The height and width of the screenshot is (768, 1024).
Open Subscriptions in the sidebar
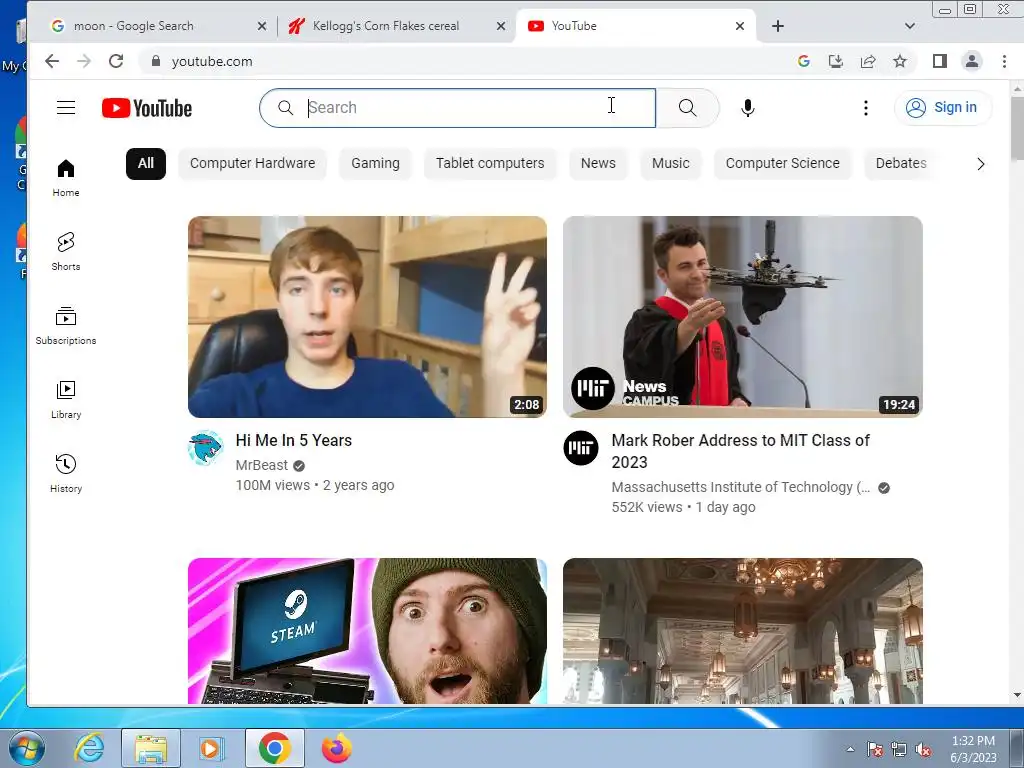(66, 325)
